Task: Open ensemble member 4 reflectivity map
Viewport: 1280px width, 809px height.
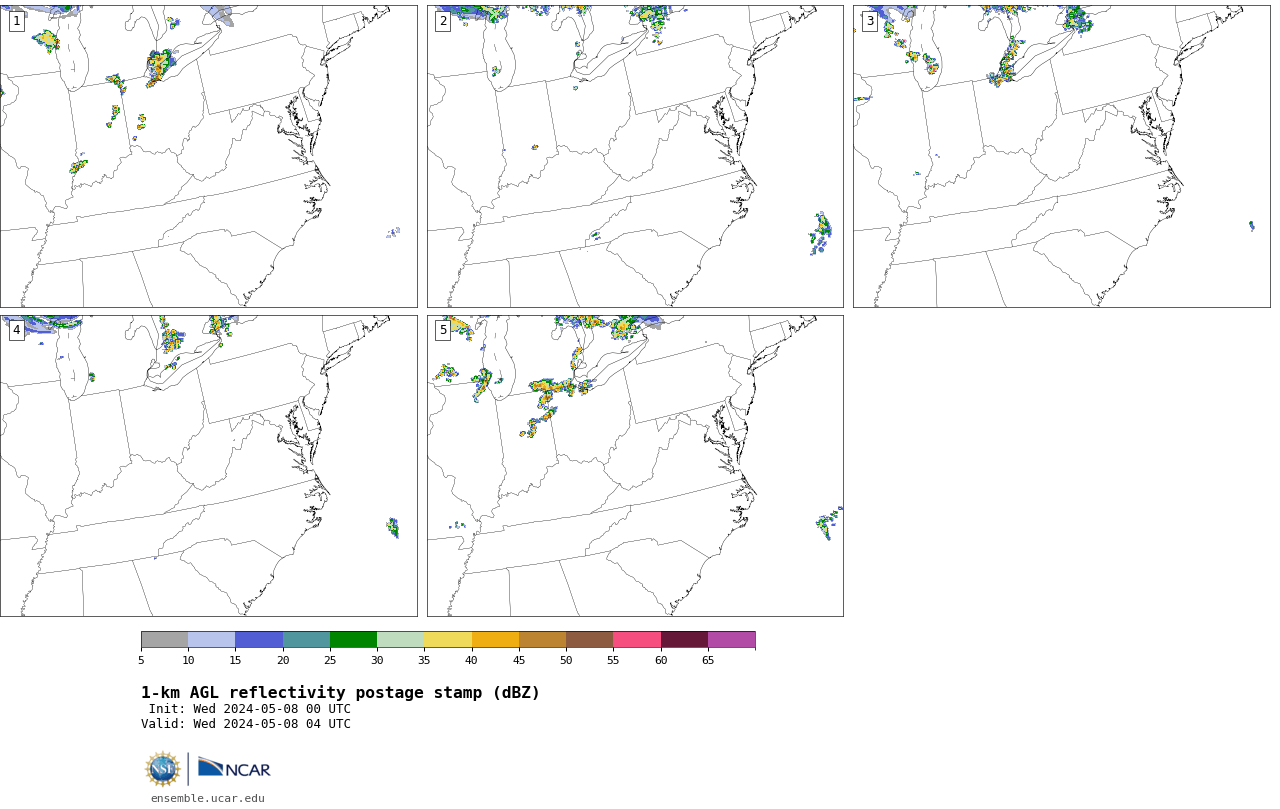Action: [209, 466]
